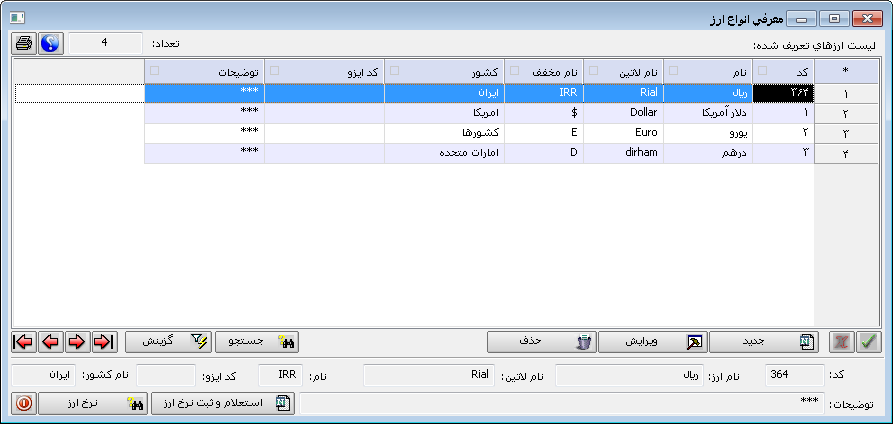Click the left-pointing red arrow beside first-record button
The height and width of the screenshot is (424, 893).
click(51, 342)
